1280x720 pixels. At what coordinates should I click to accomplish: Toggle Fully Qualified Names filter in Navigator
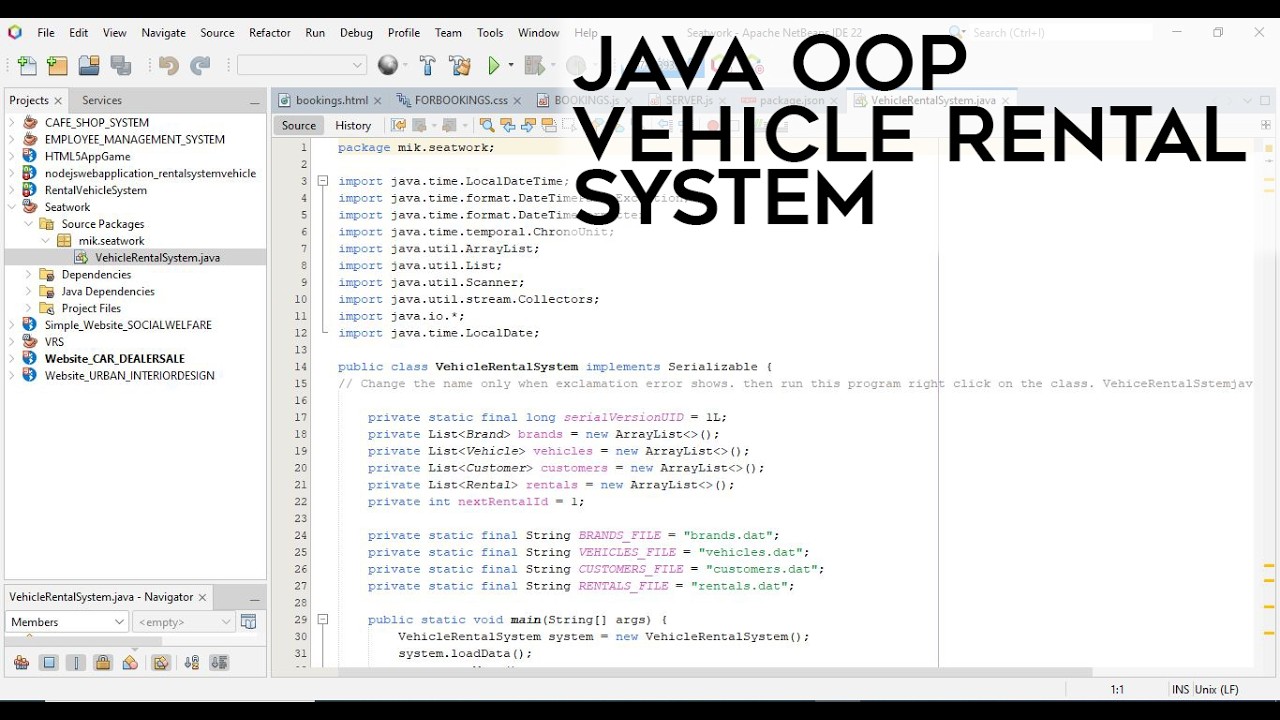[x=160, y=662]
